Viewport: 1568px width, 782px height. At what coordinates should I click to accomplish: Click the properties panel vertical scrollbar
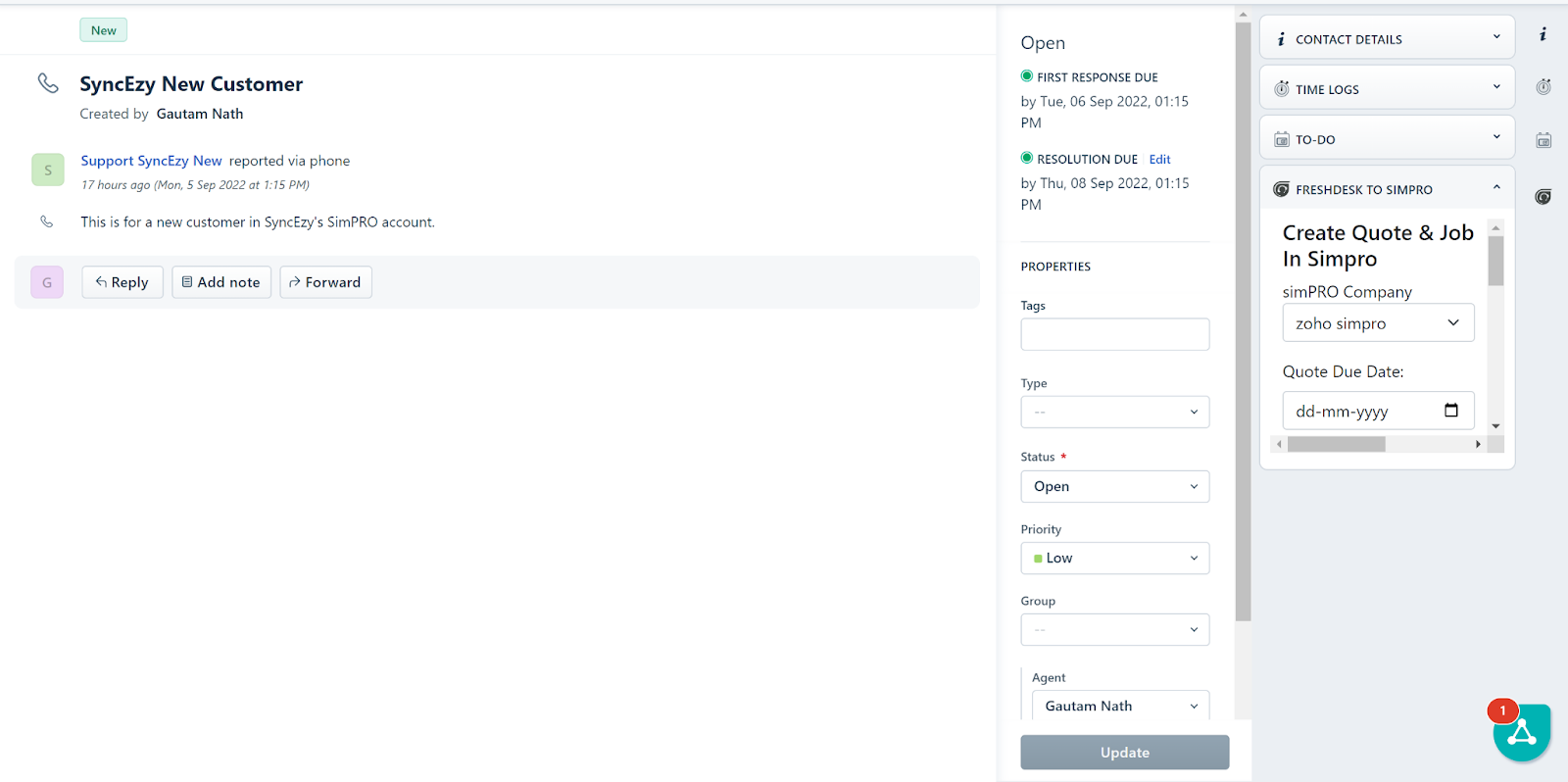[x=1243, y=321]
